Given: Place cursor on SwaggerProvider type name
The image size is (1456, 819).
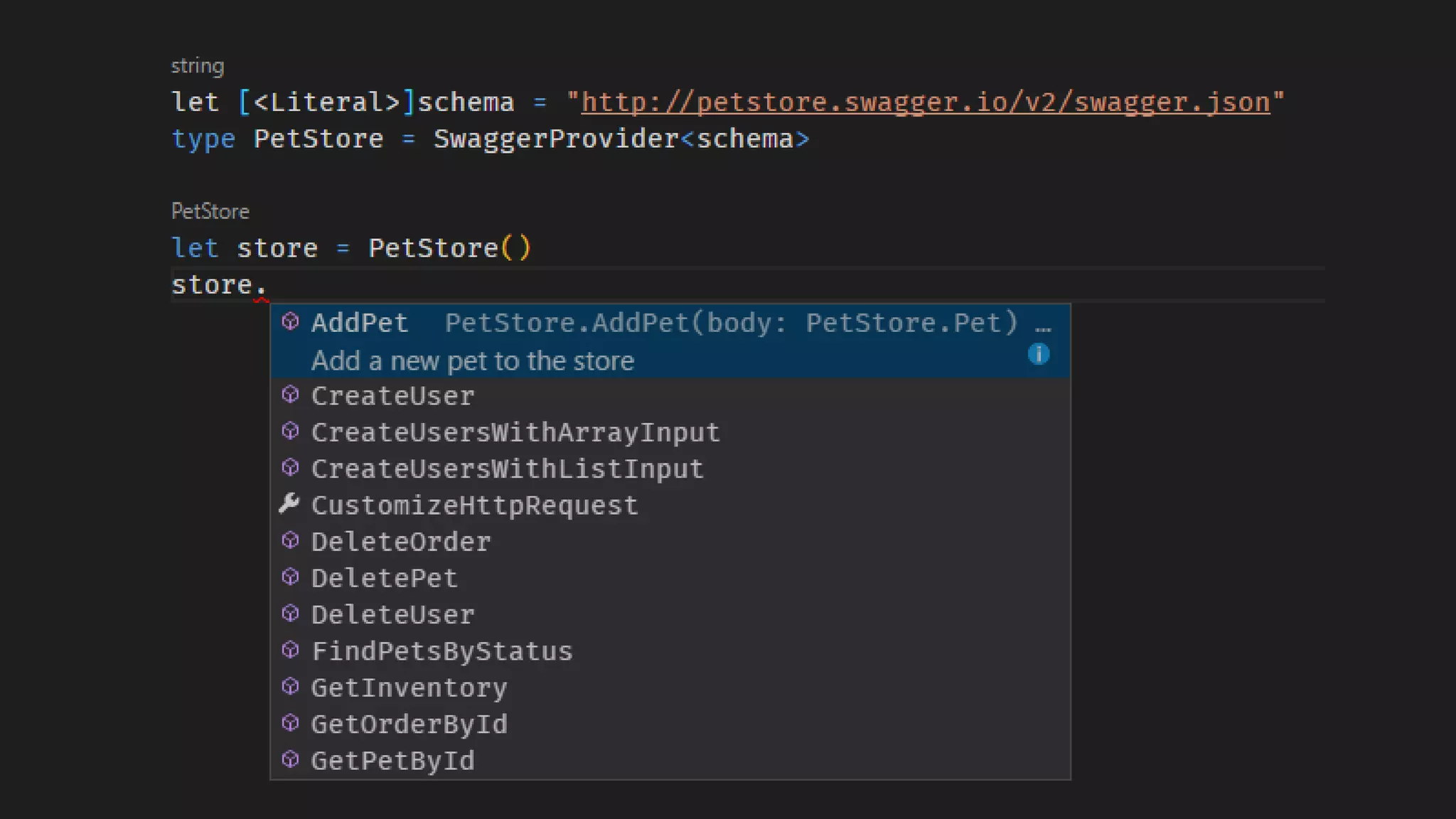Looking at the screenshot, I should (556, 139).
